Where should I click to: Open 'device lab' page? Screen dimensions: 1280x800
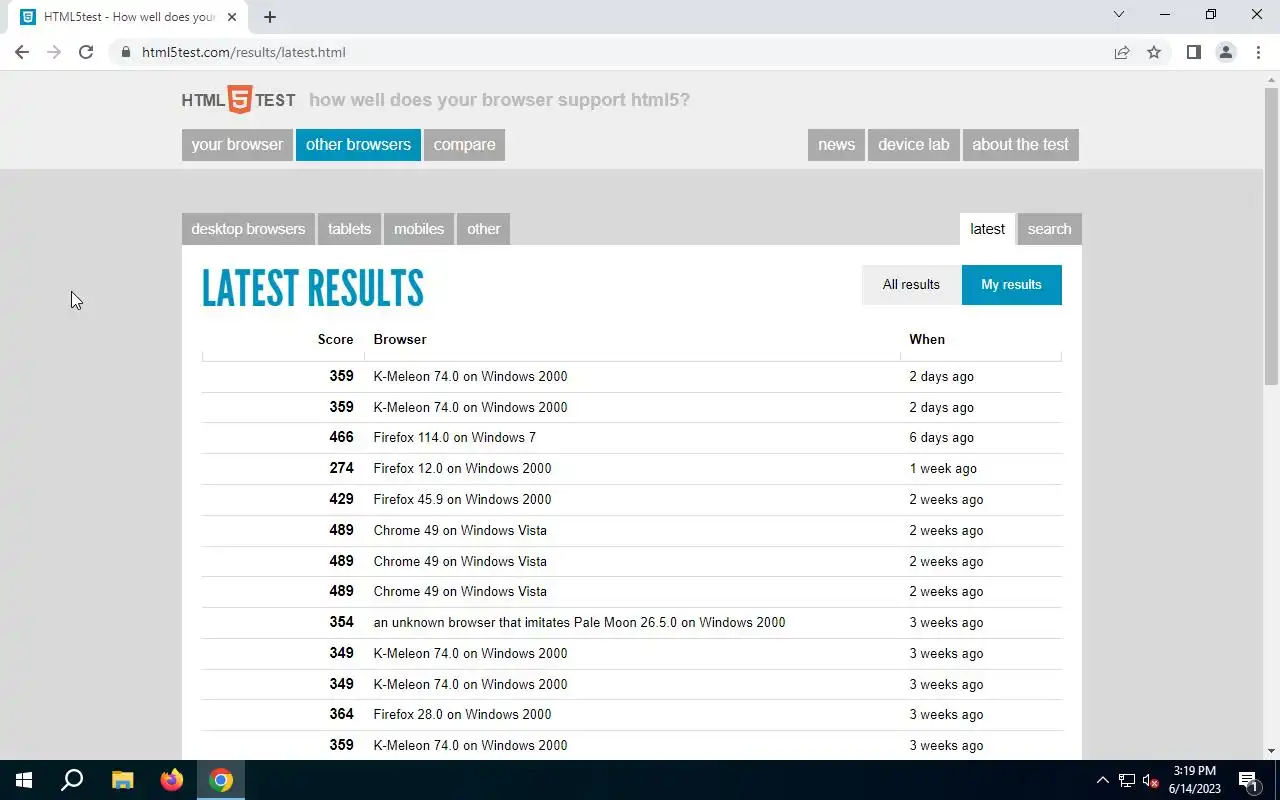pyautogui.click(x=913, y=144)
